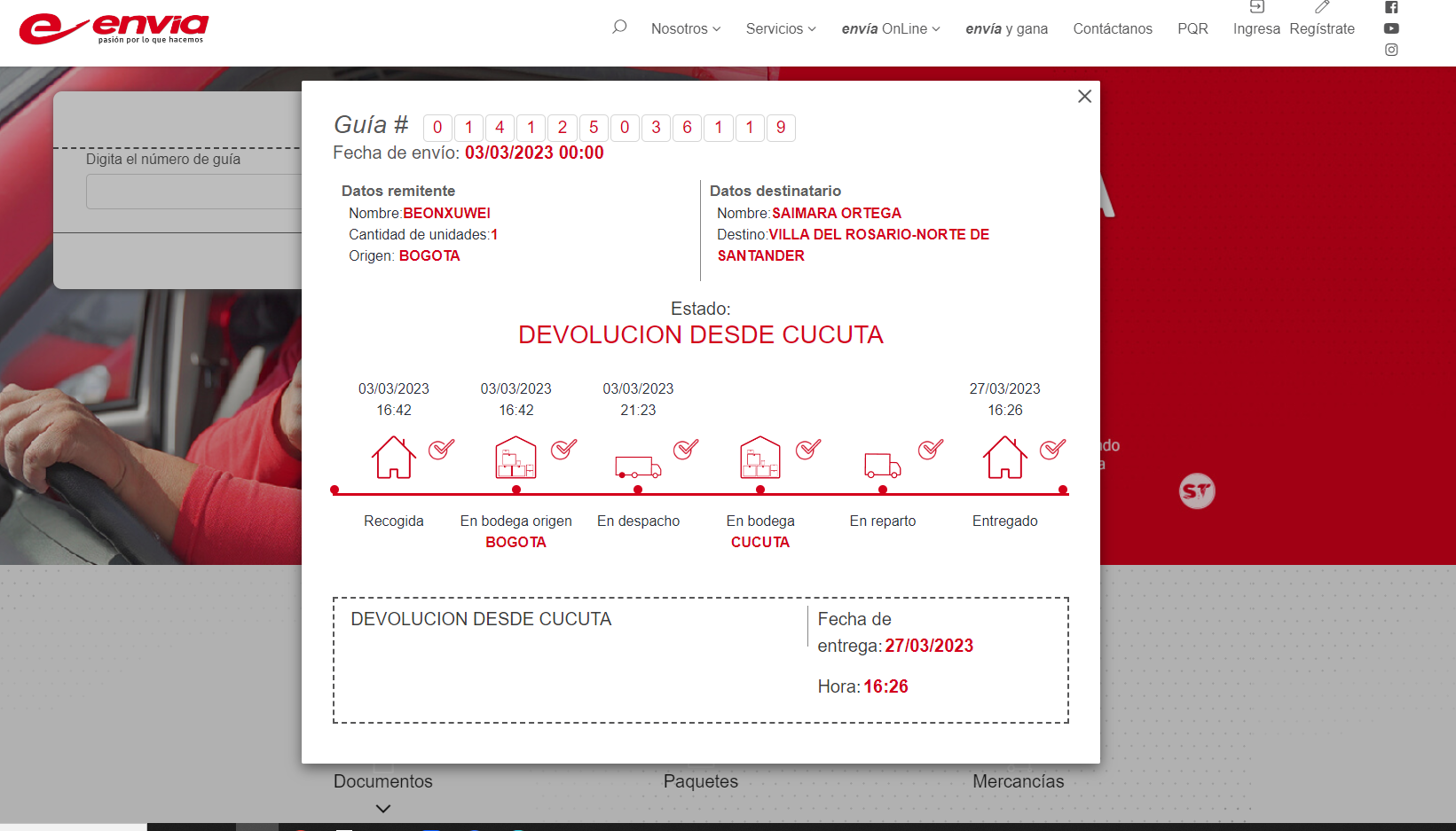Click the Regístrate sign-up link
1456x831 pixels.
[x=1322, y=28]
